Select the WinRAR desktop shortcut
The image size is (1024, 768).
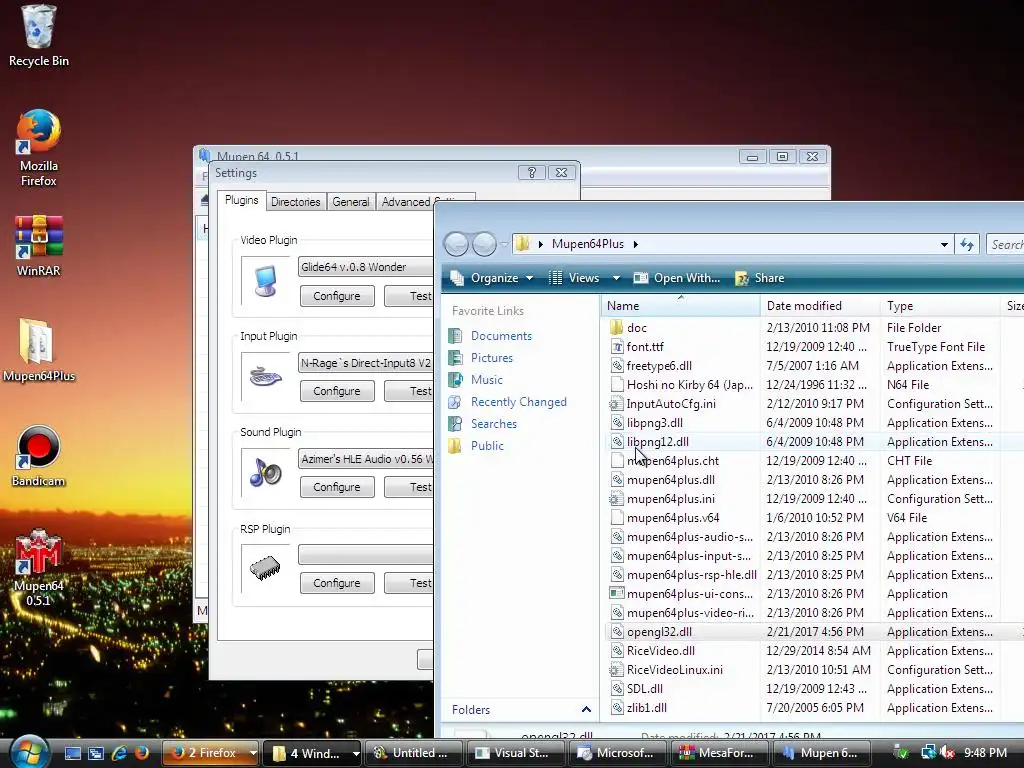click(x=39, y=246)
